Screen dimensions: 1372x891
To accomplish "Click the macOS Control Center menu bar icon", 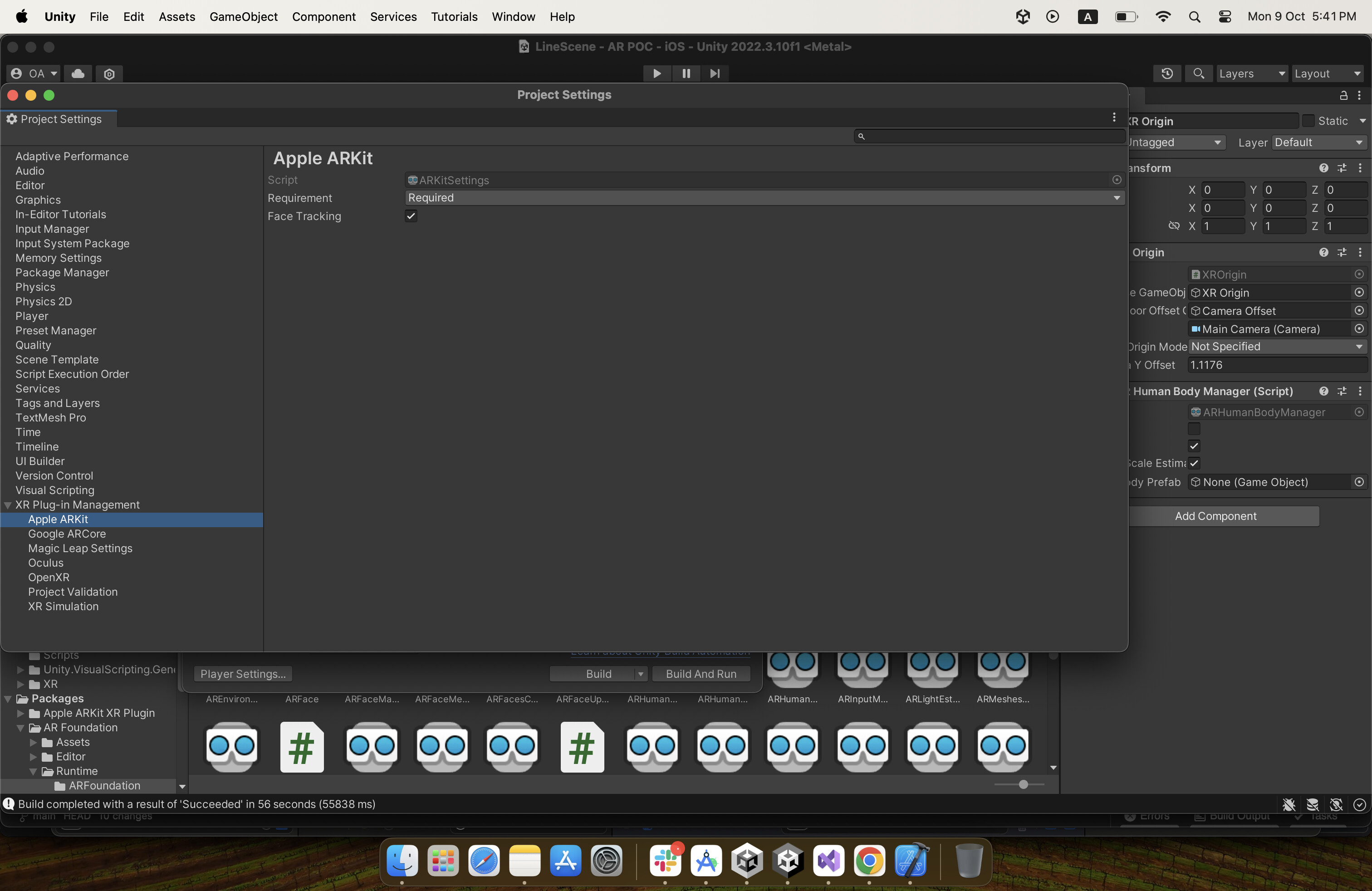I will pyautogui.click(x=1225, y=17).
